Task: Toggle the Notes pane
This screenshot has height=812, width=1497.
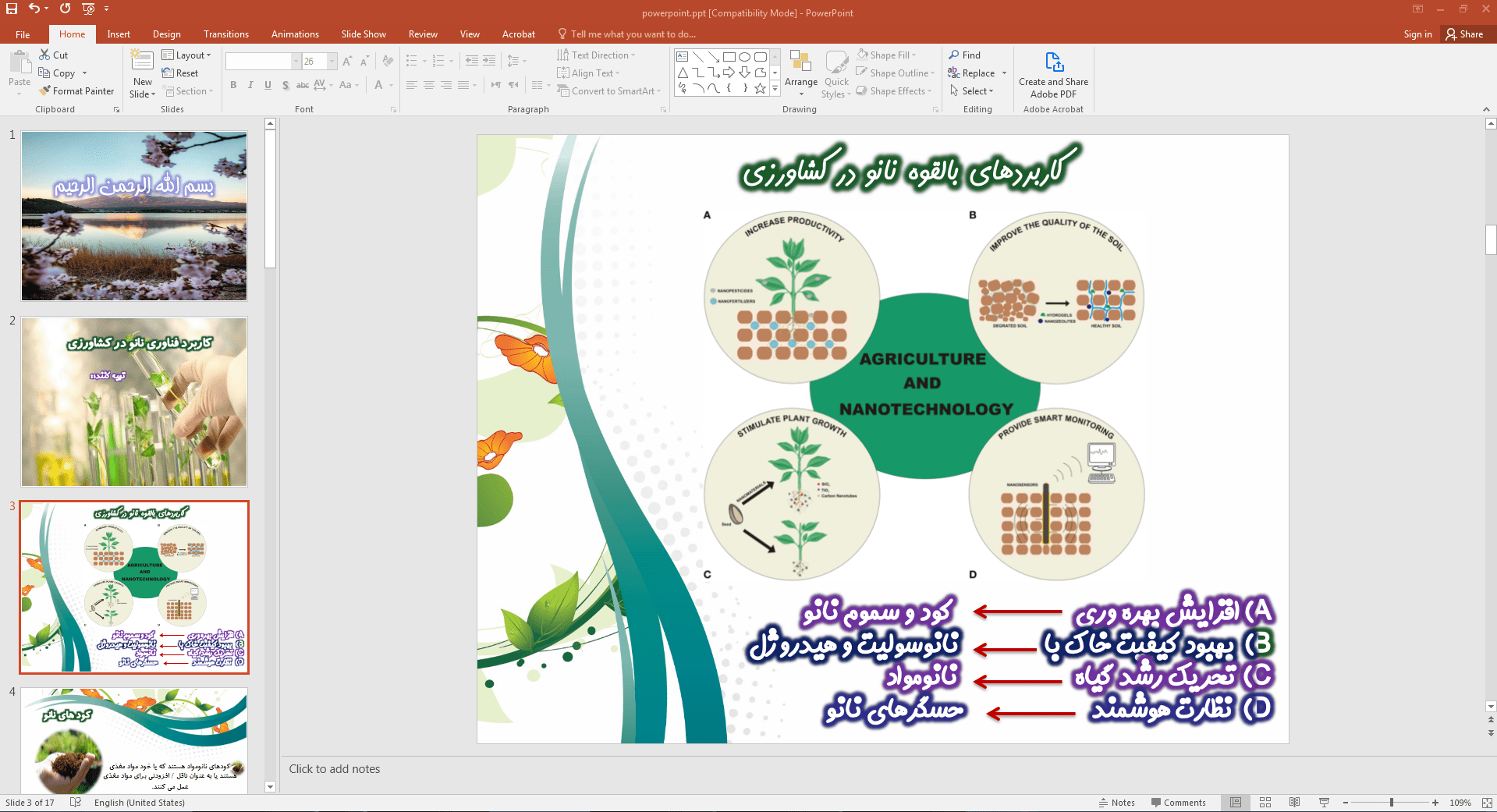Action: [x=1116, y=803]
